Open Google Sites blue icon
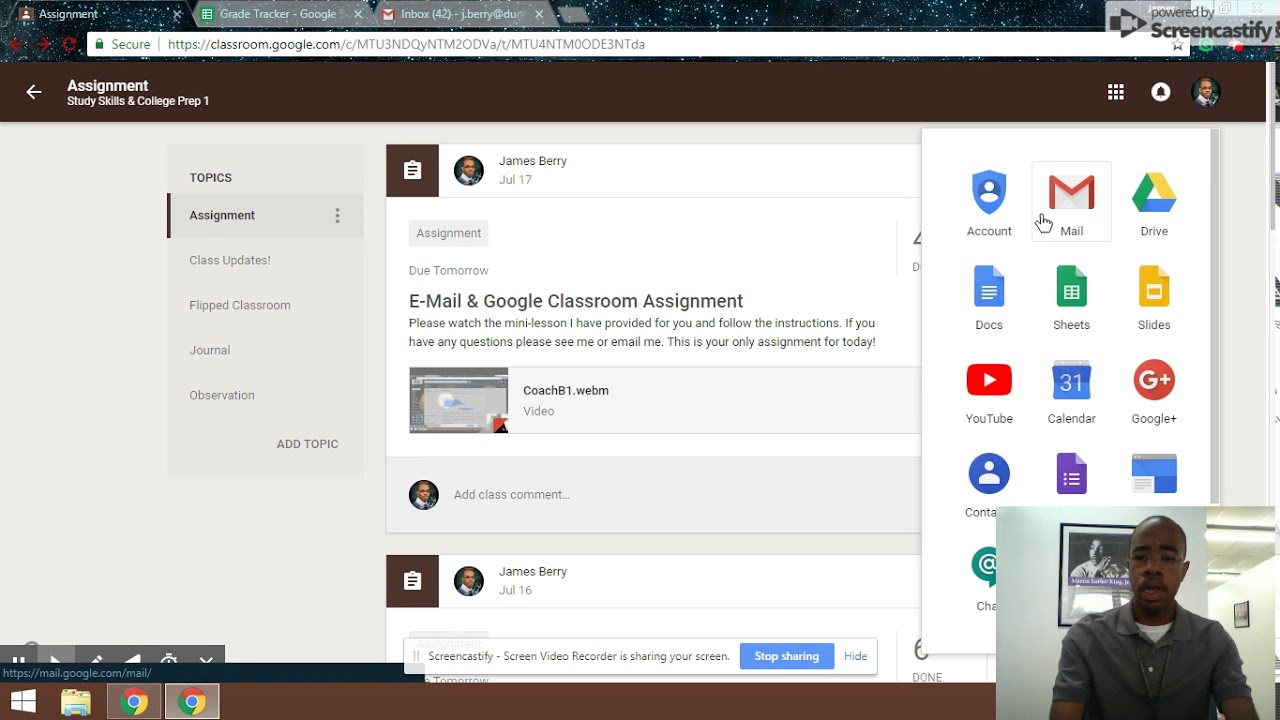This screenshot has height=720, width=1280. click(1154, 474)
